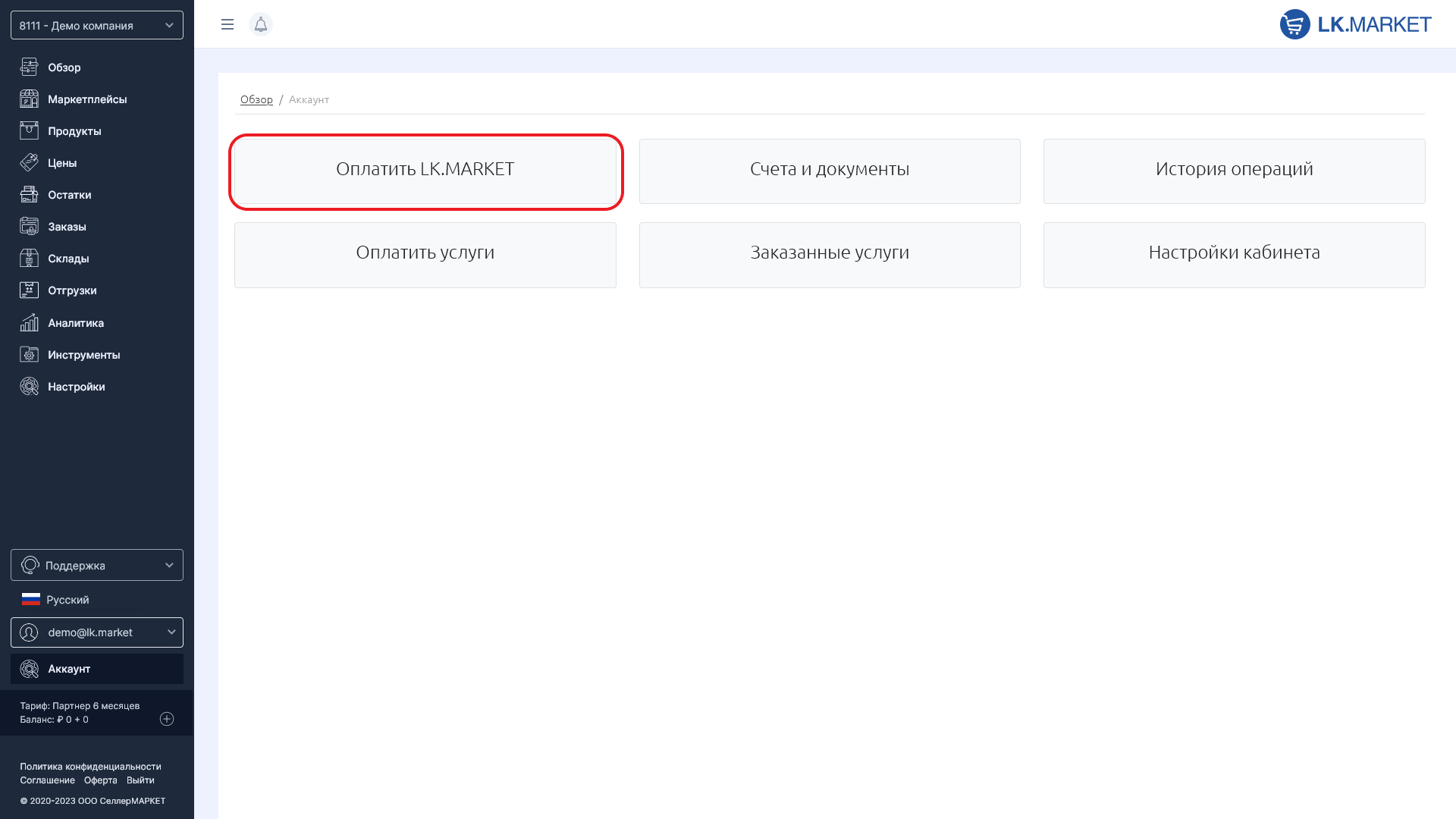Click the Цены price tag icon
Image resolution: width=1456 pixels, height=819 pixels.
29,162
